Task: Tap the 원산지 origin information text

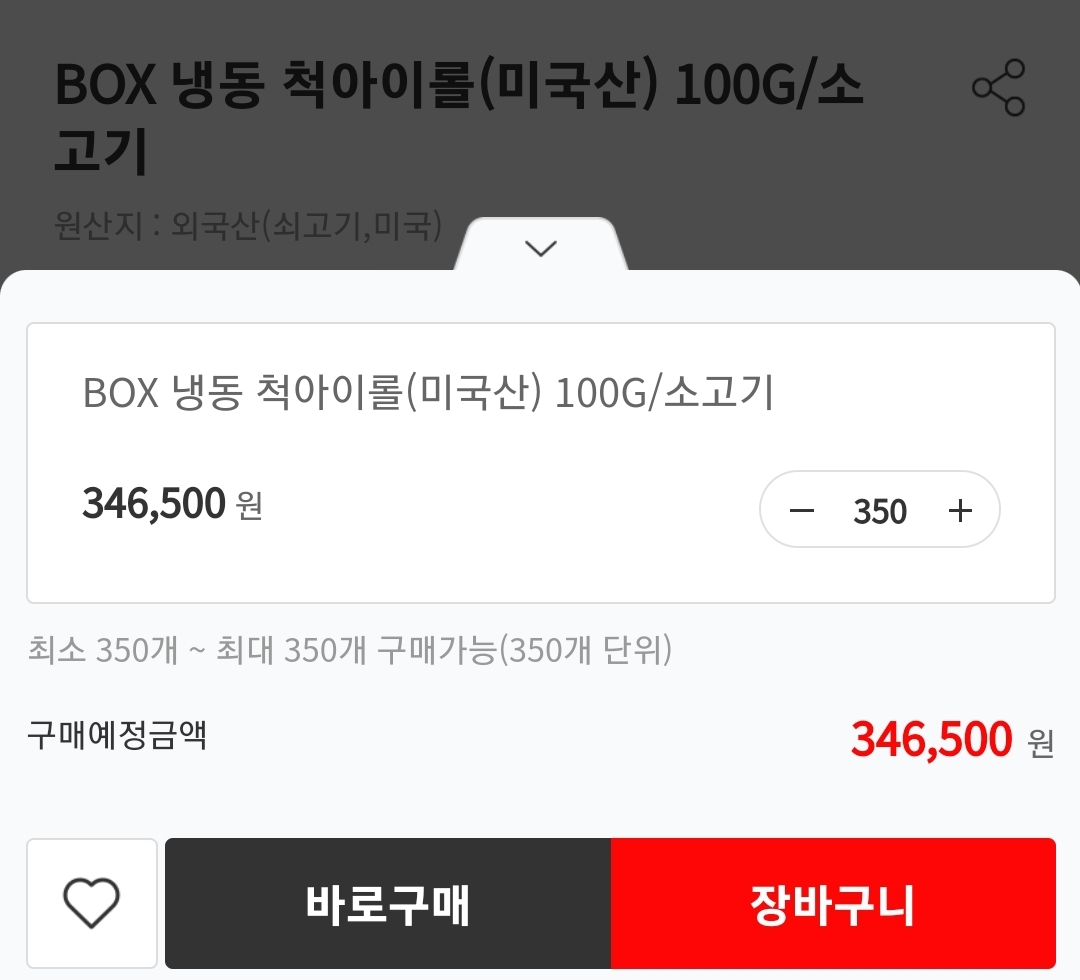Action: pyautogui.click(x=248, y=225)
